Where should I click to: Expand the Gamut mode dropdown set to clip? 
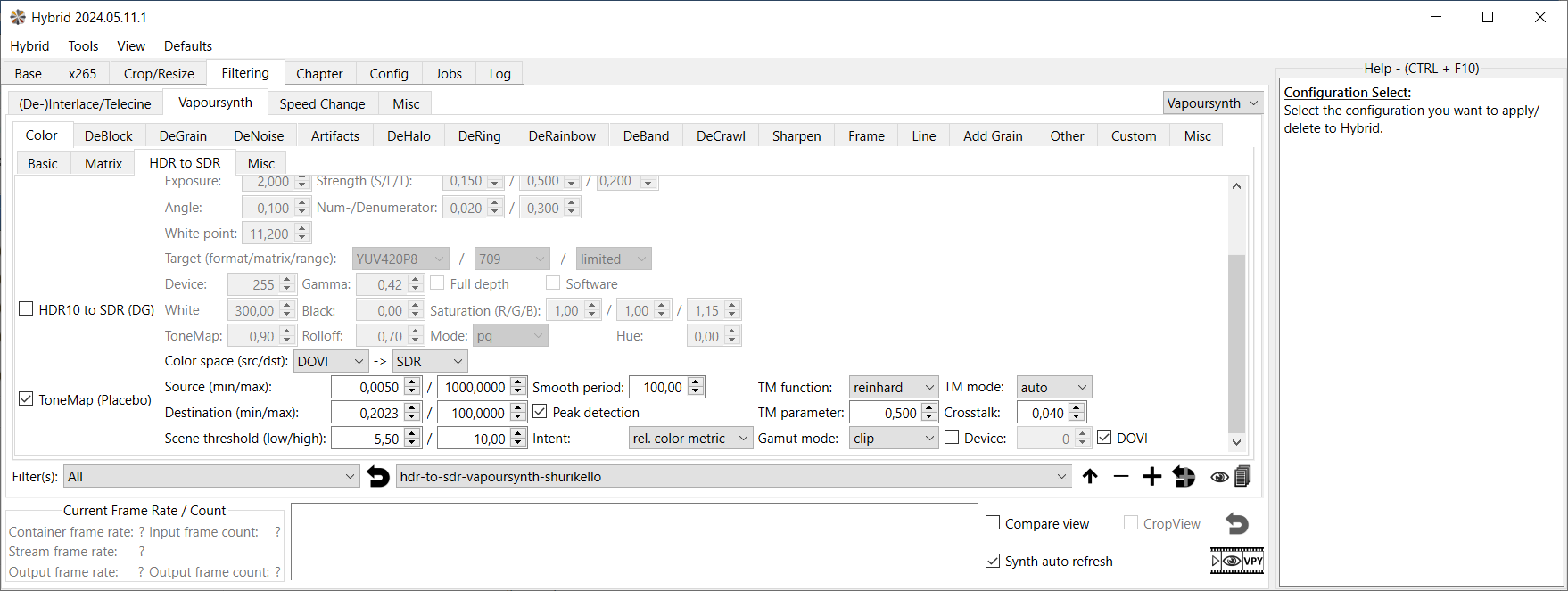pyautogui.click(x=893, y=439)
